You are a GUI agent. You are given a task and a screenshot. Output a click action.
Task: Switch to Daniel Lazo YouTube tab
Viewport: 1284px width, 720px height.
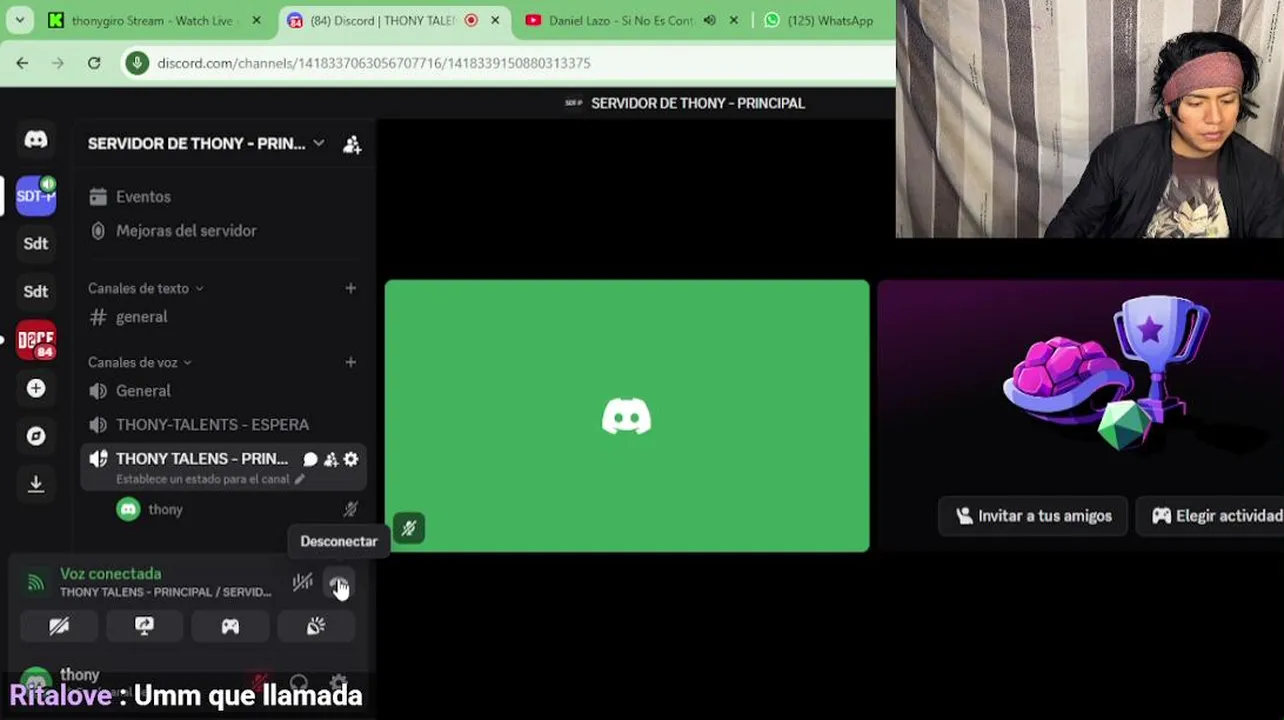pyautogui.click(x=630, y=20)
